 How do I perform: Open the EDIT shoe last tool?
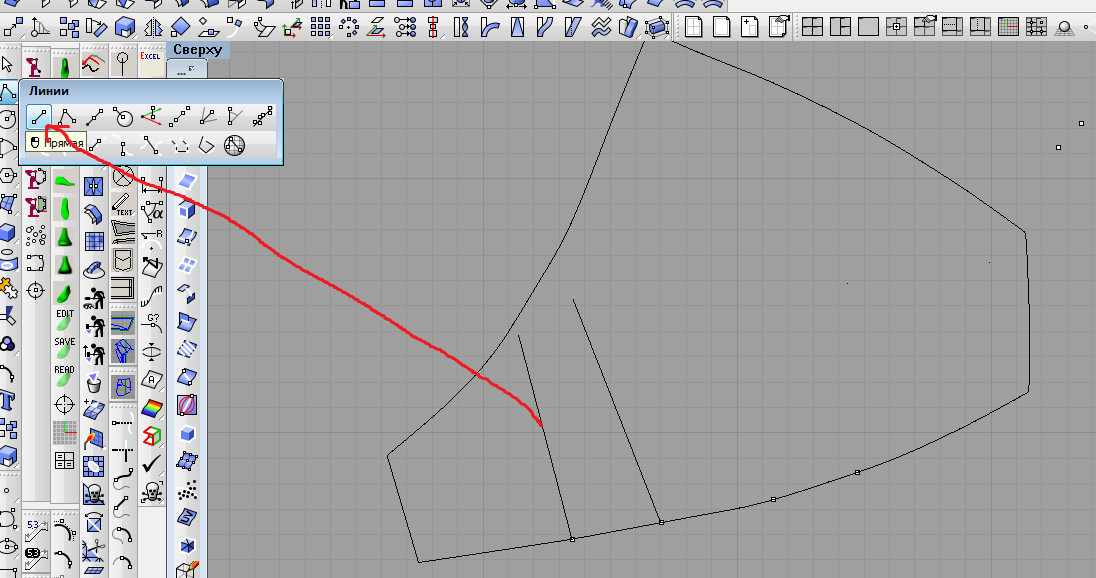click(64, 319)
